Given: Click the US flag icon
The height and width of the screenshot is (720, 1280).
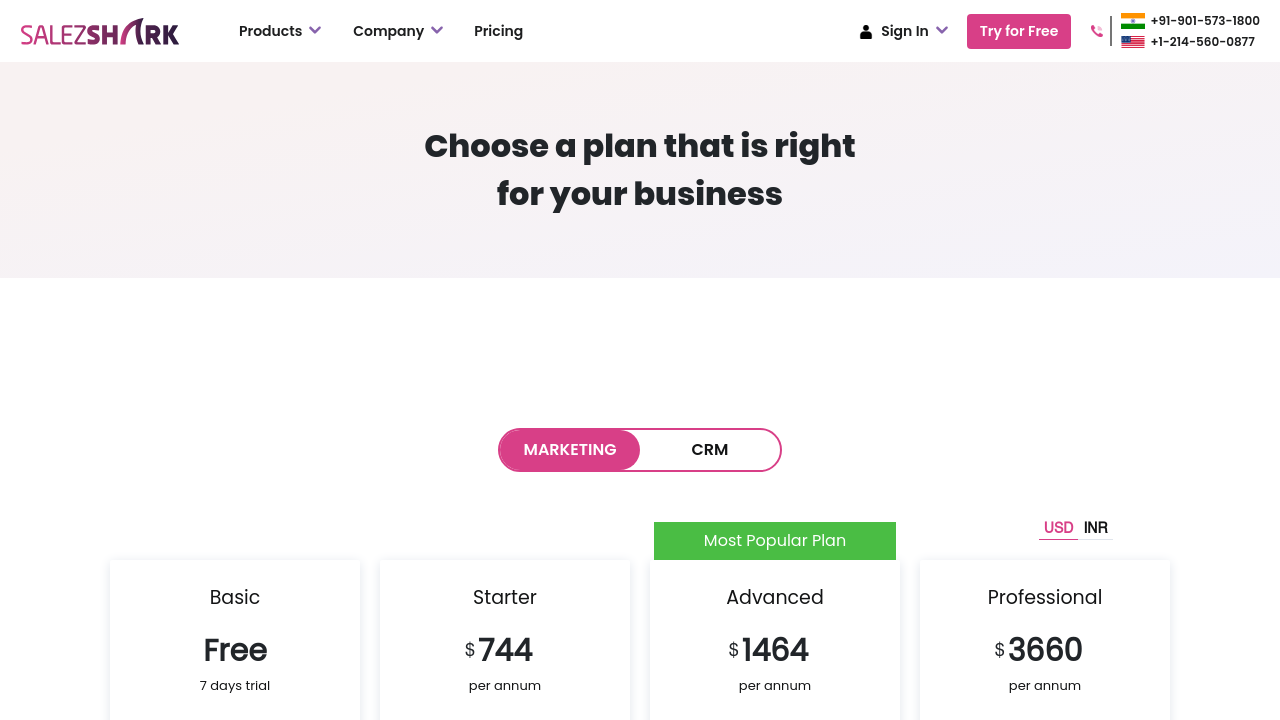Looking at the screenshot, I should 1133,42.
